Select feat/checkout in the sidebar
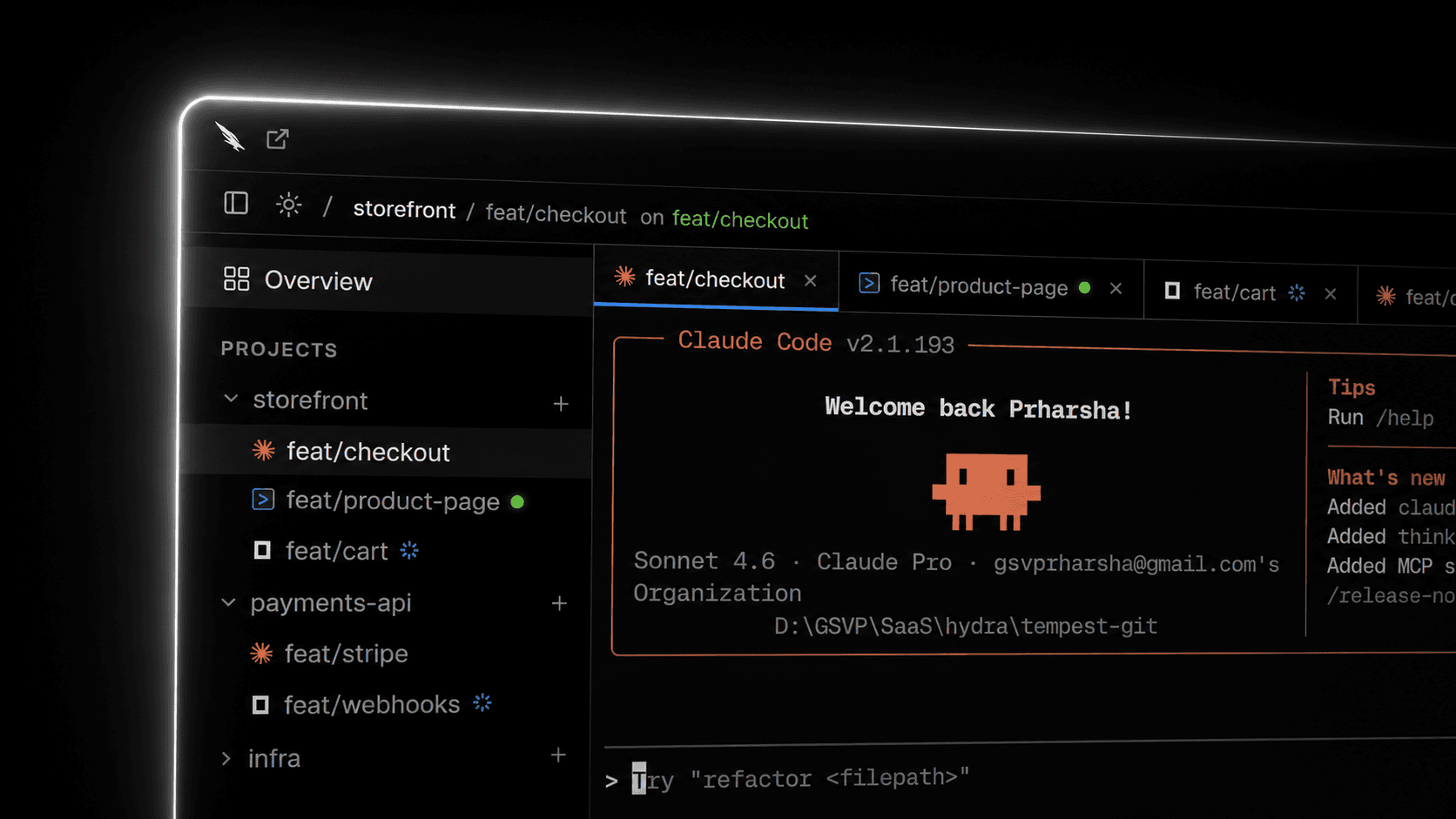 388,451
